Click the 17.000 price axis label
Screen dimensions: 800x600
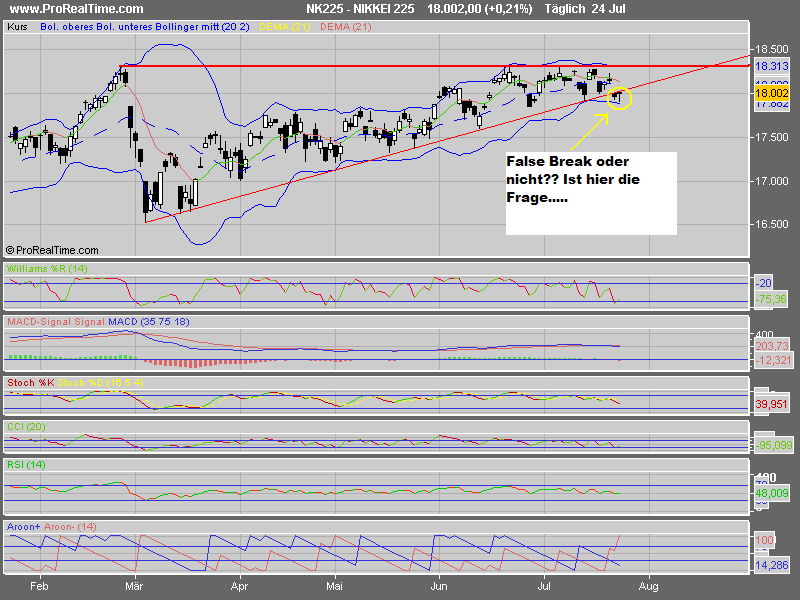tap(771, 181)
